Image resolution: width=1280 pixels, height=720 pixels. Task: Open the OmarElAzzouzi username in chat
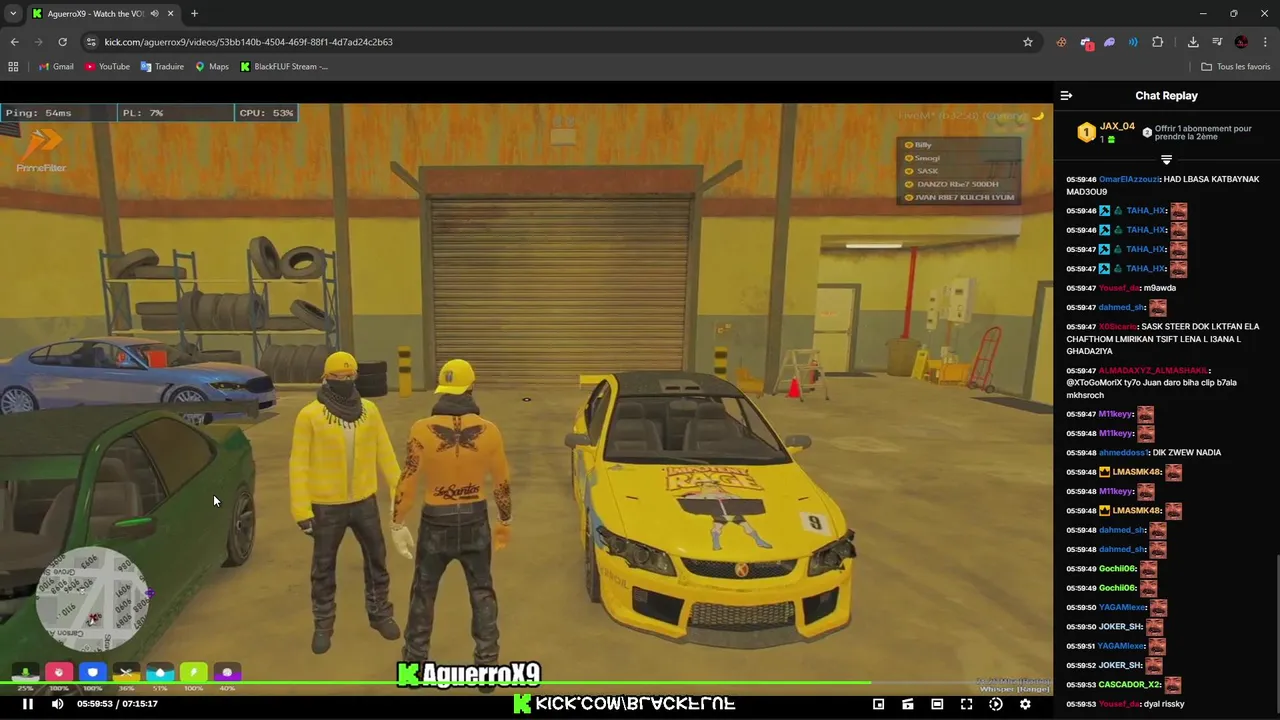click(x=1129, y=179)
